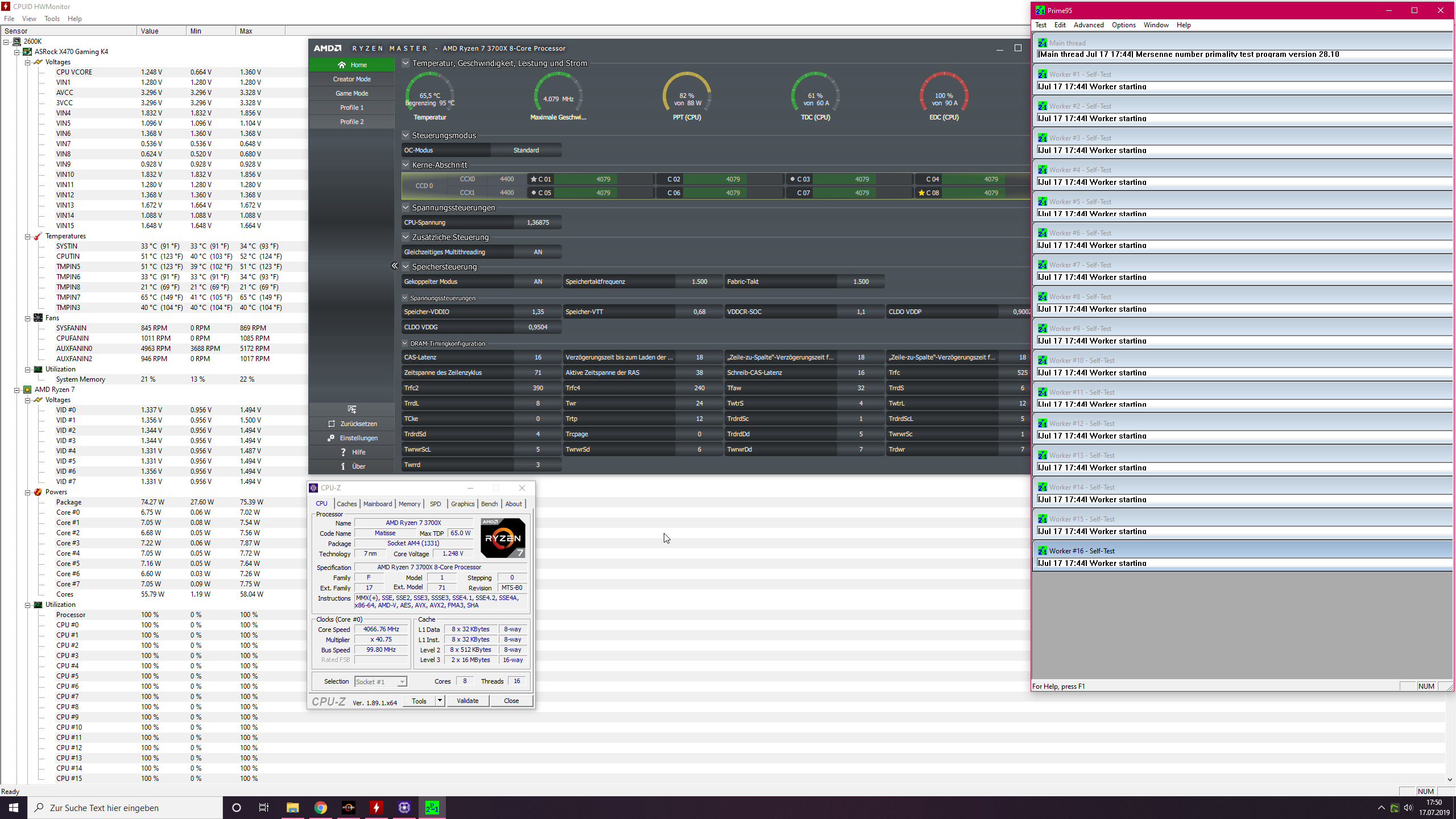Open Chrome from the Windows taskbar
The image size is (1456, 819).
click(321, 808)
